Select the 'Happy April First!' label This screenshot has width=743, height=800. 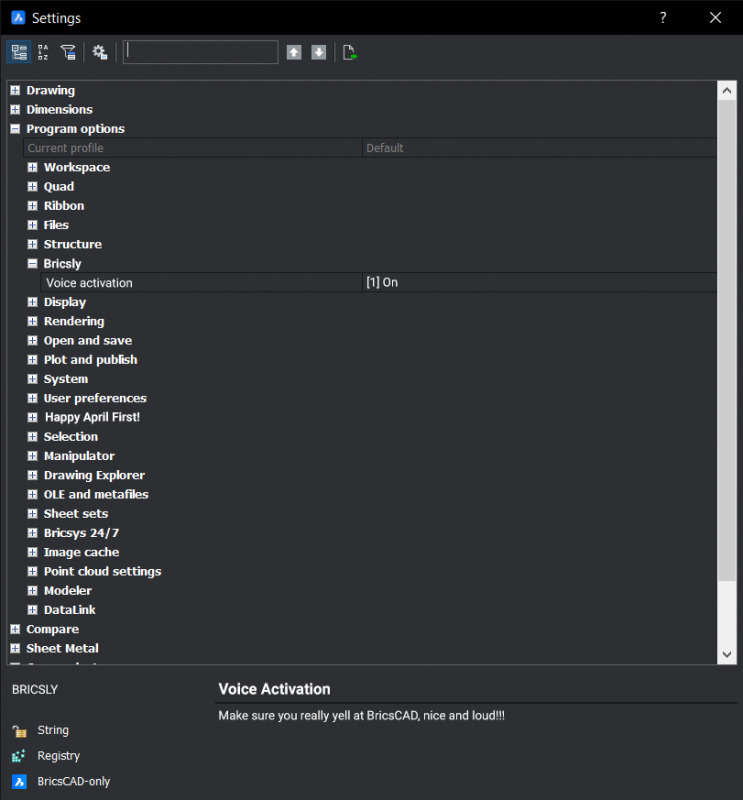tap(92, 417)
